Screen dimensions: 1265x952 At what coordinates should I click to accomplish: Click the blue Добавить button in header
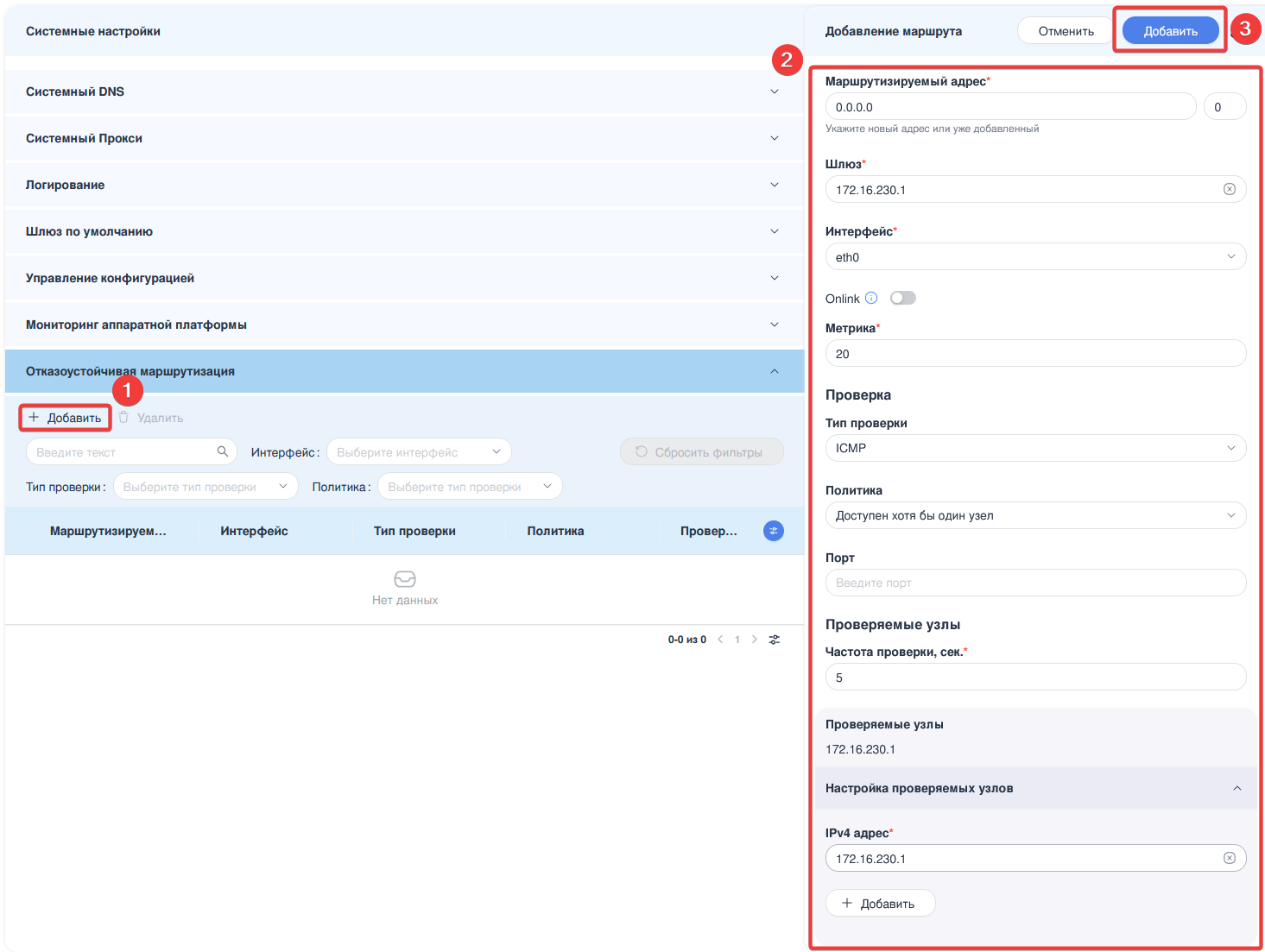pyautogui.click(x=1170, y=31)
